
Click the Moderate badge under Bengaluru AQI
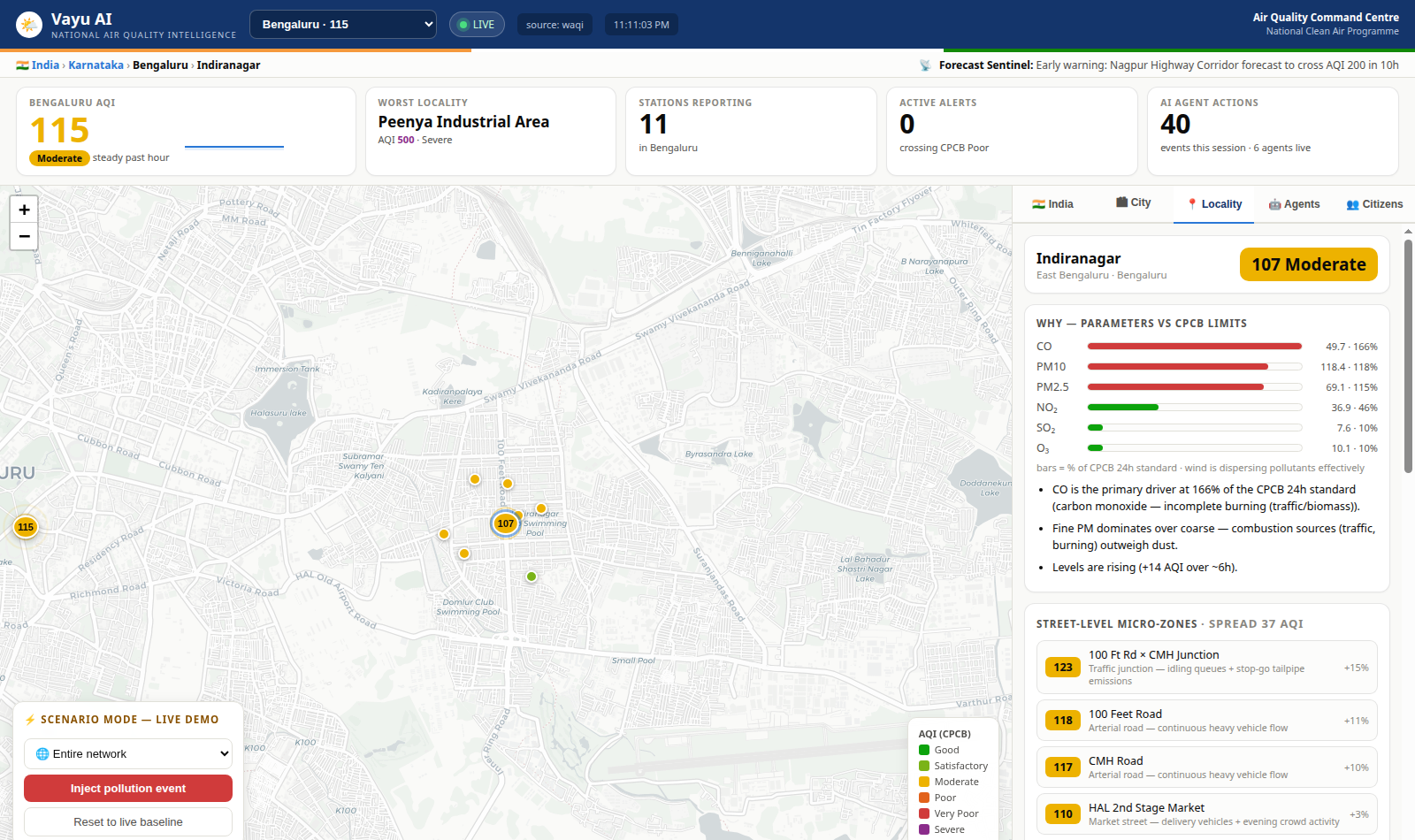[x=59, y=158]
